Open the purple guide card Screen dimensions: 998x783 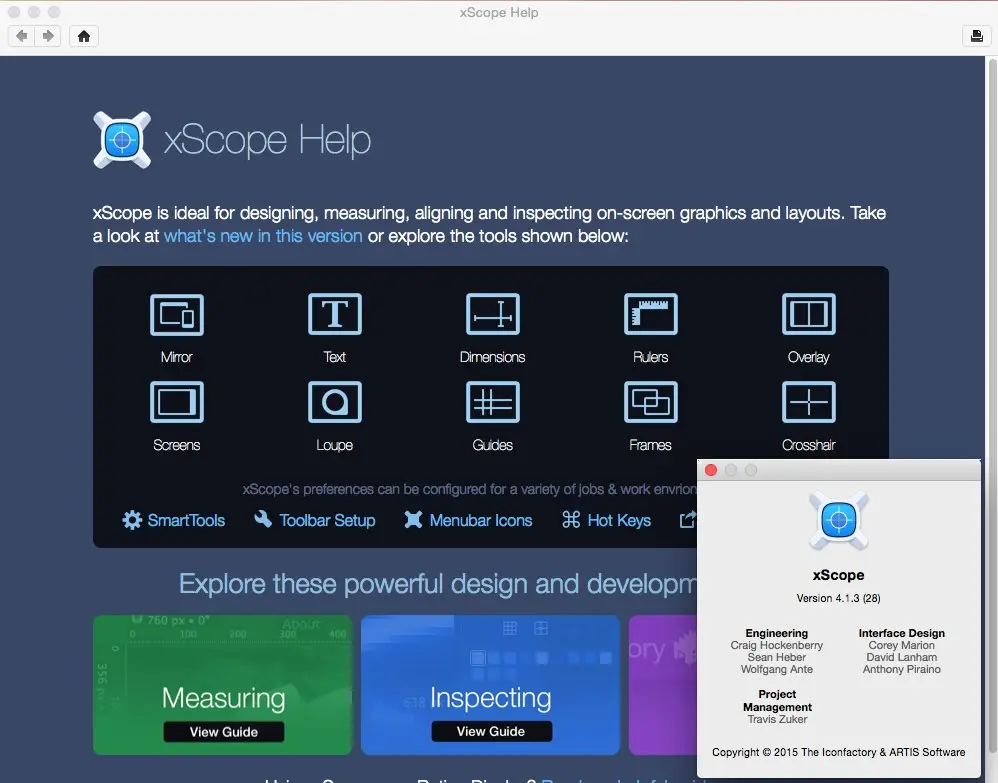click(663, 685)
